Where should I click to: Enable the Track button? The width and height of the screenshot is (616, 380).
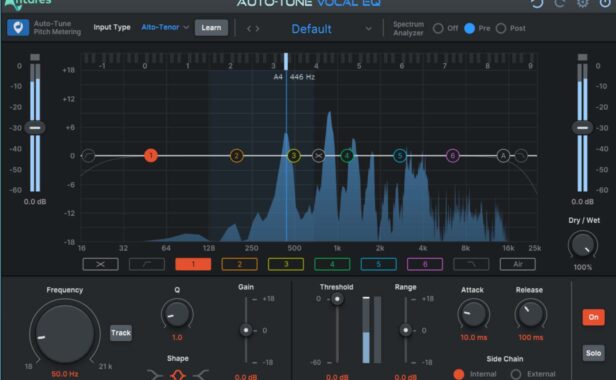(121, 333)
